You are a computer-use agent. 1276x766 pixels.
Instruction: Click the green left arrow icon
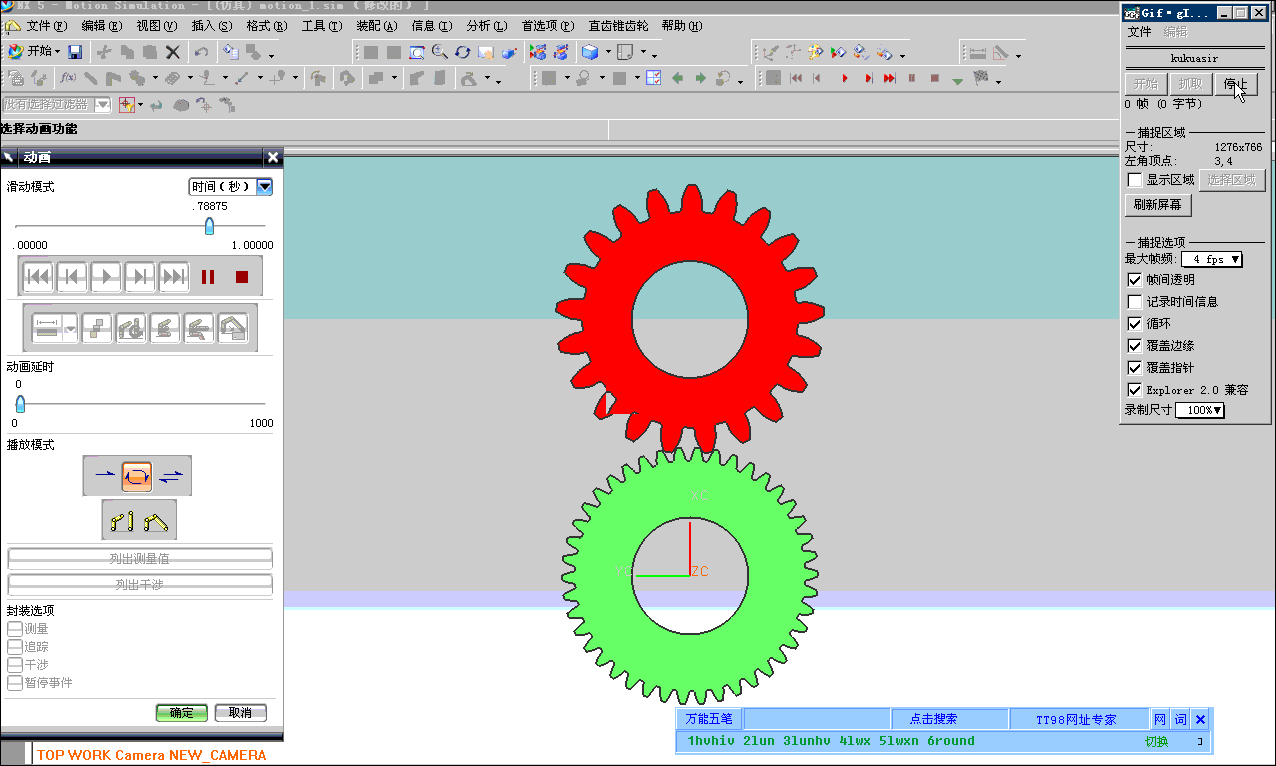tap(677, 78)
